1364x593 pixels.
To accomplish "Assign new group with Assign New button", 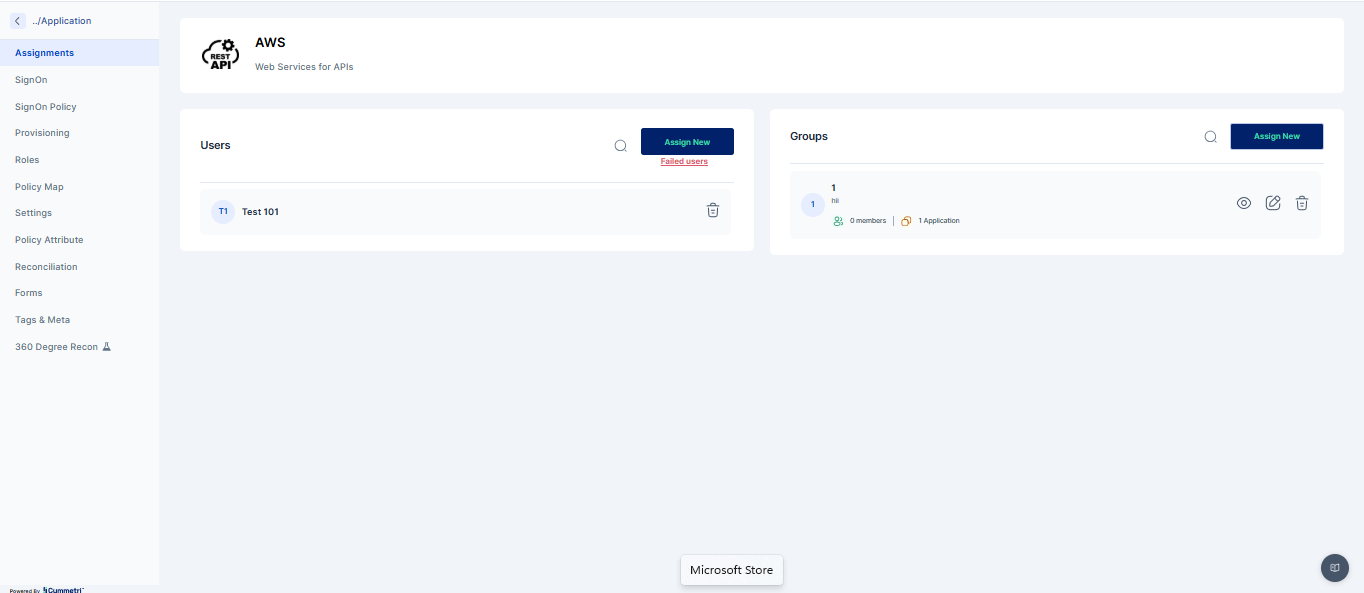I will pos(1276,136).
